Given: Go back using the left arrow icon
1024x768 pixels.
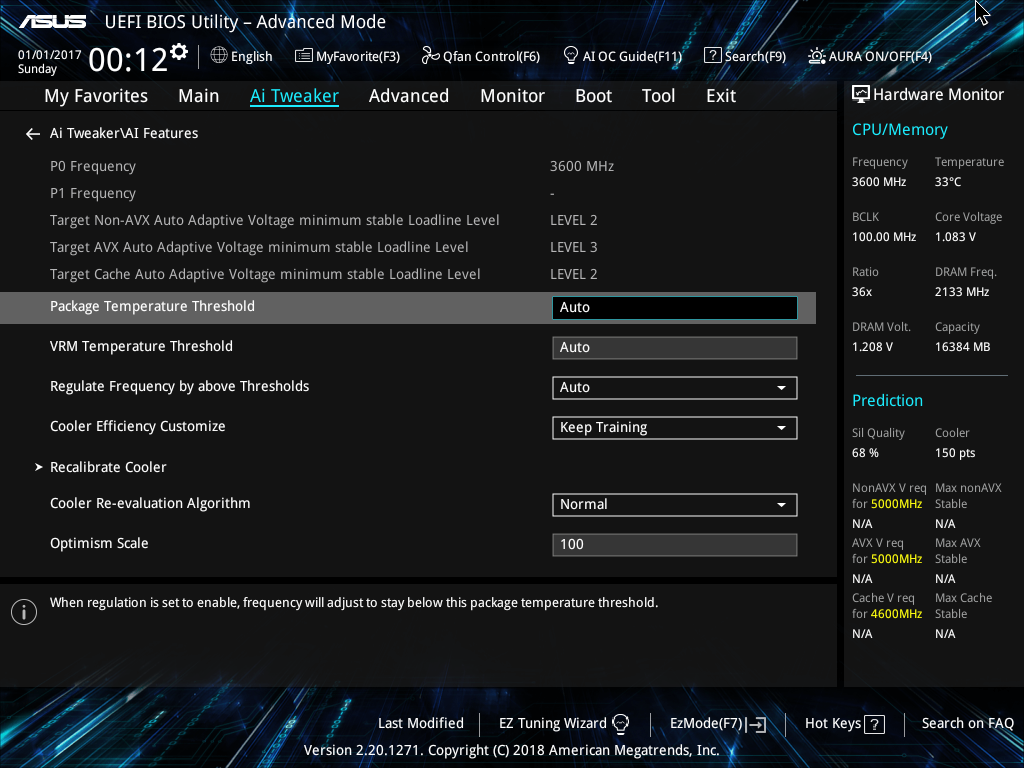Looking at the screenshot, I should point(33,134).
